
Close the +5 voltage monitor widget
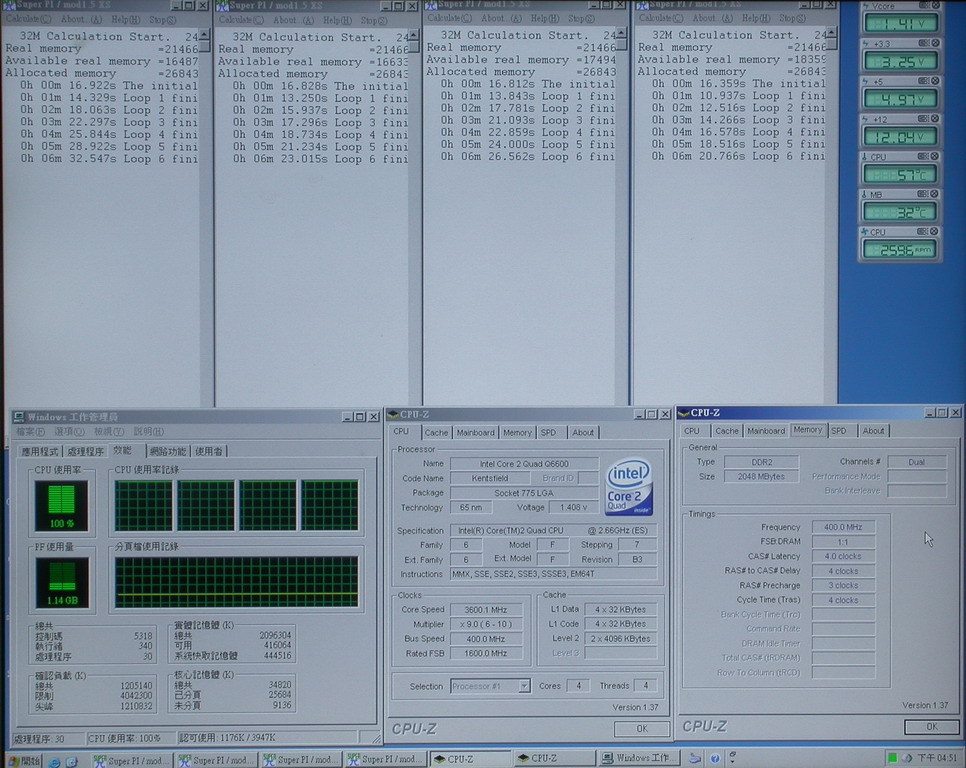[x=935, y=81]
